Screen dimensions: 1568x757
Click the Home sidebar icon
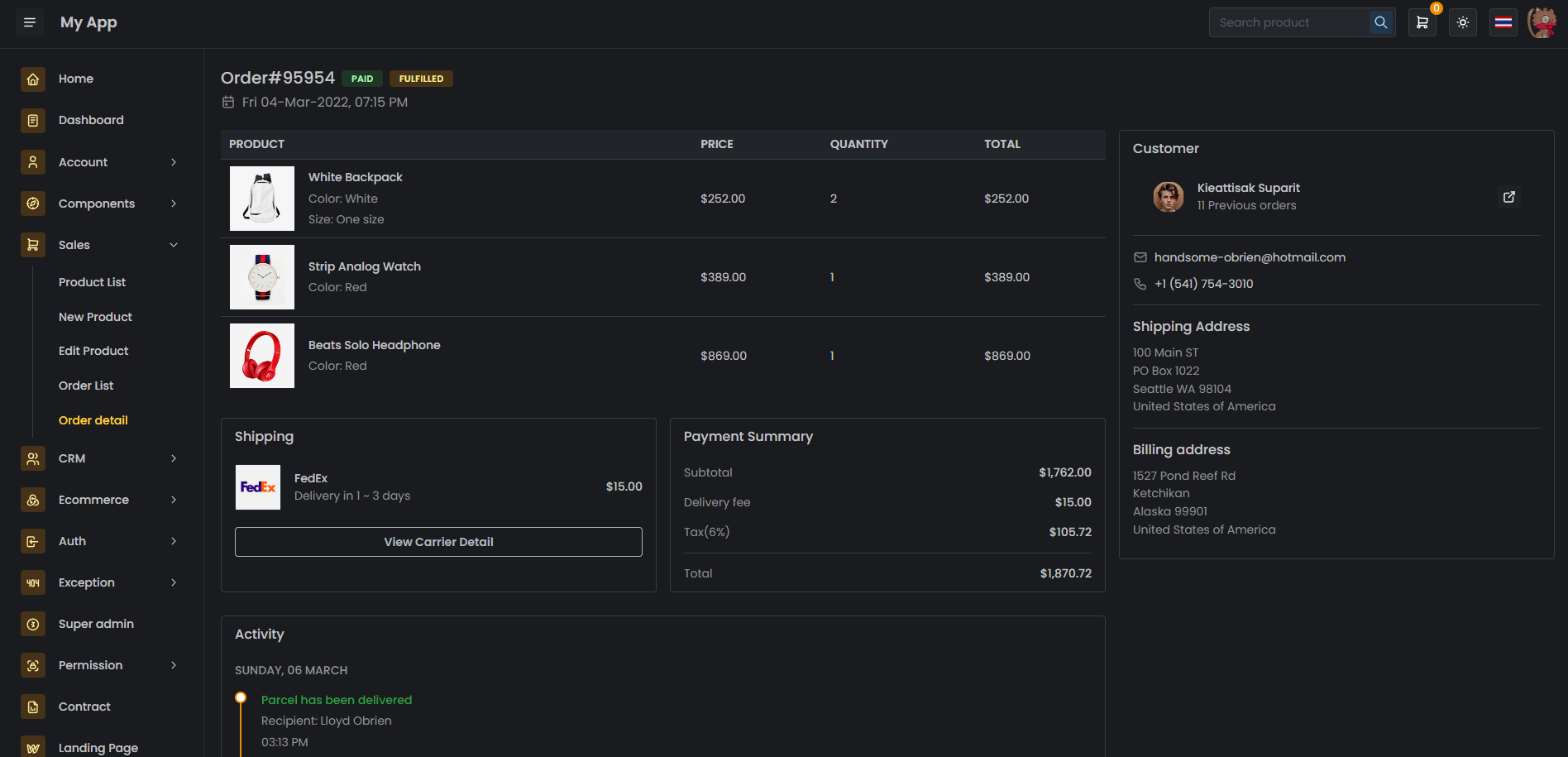point(33,79)
